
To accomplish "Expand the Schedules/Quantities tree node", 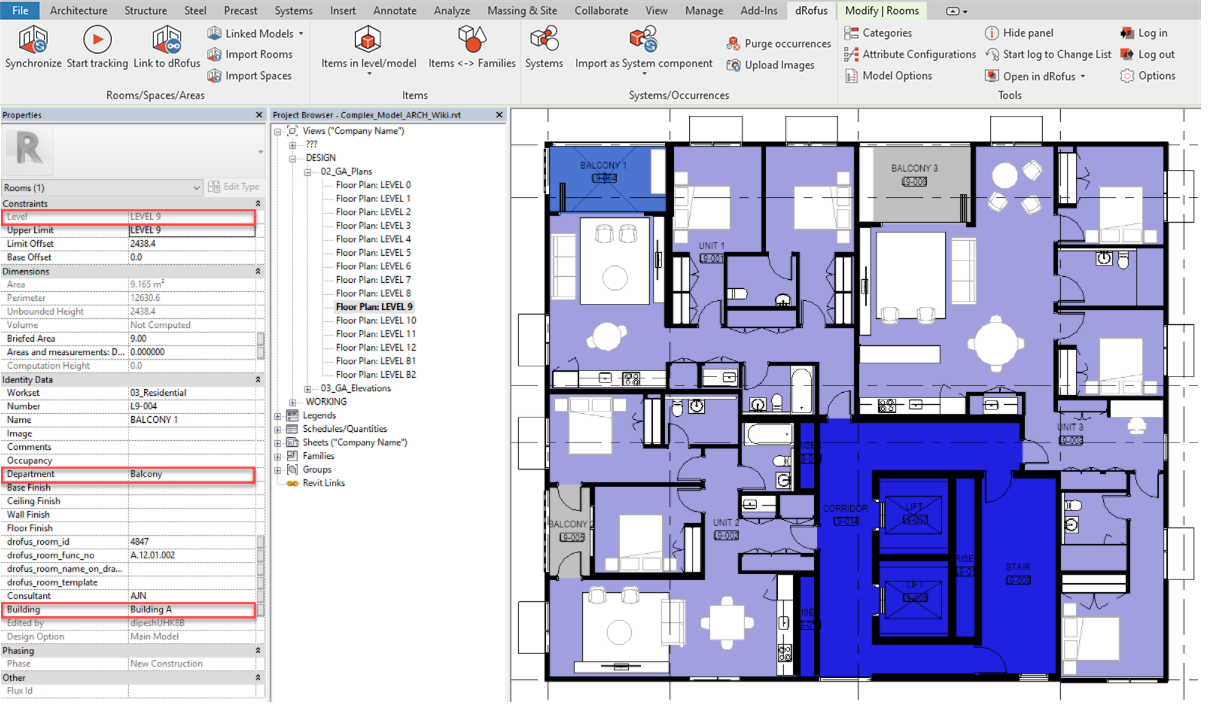I will point(279,429).
